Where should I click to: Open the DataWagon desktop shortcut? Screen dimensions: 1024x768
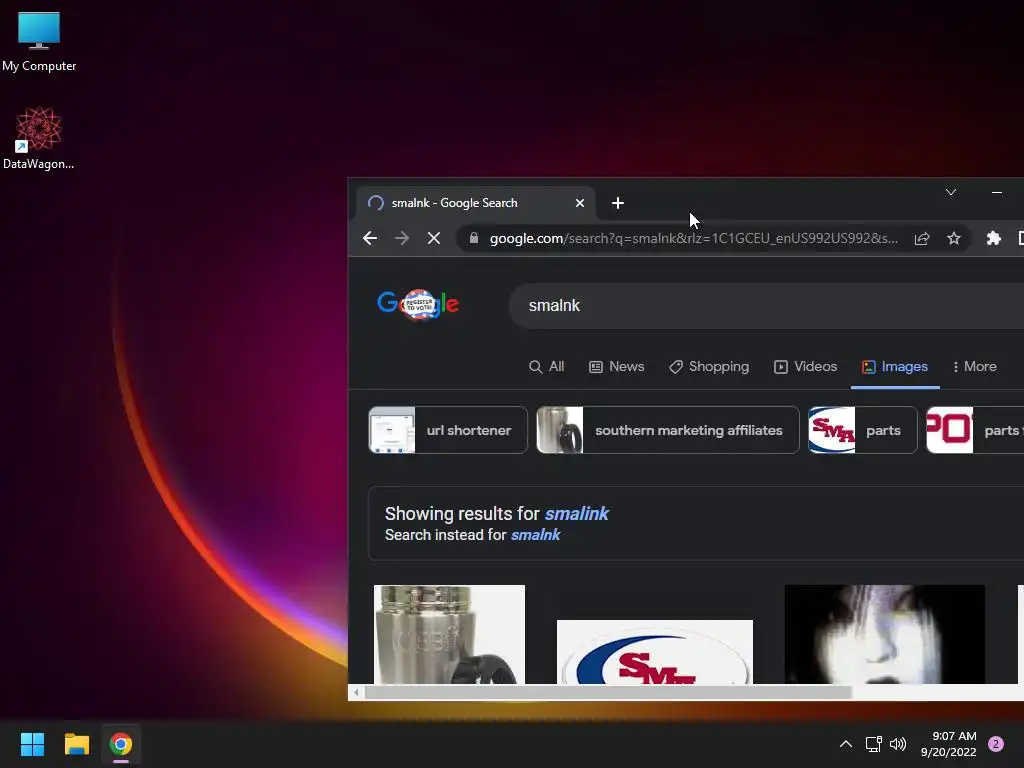pyautogui.click(x=39, y=138)
